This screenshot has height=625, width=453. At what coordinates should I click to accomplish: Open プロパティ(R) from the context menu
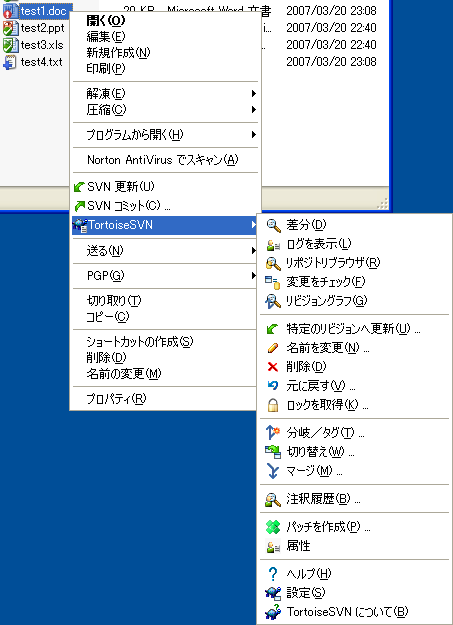(x=165, y=399)
